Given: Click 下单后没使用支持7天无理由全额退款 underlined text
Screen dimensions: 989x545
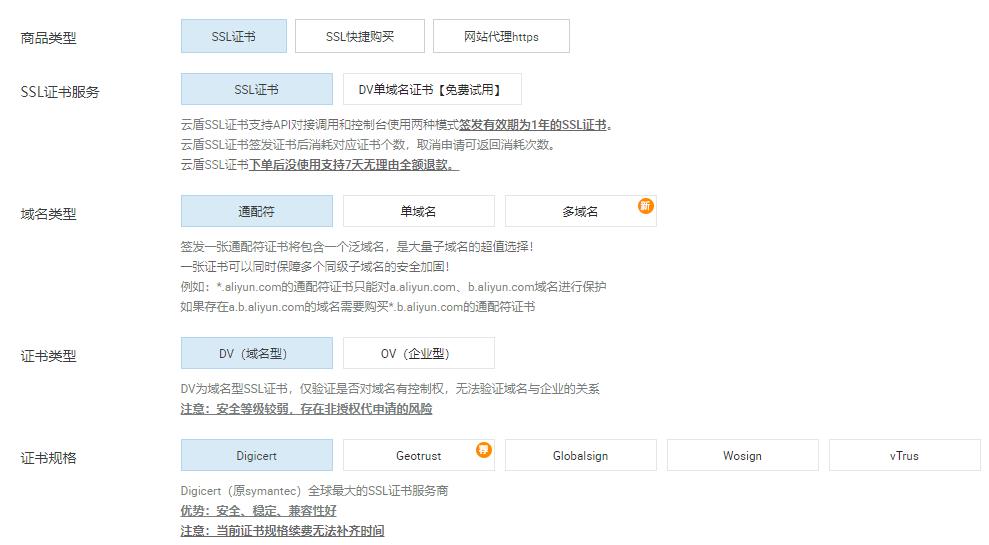Looking at the screenshot, I should [354, 165].
